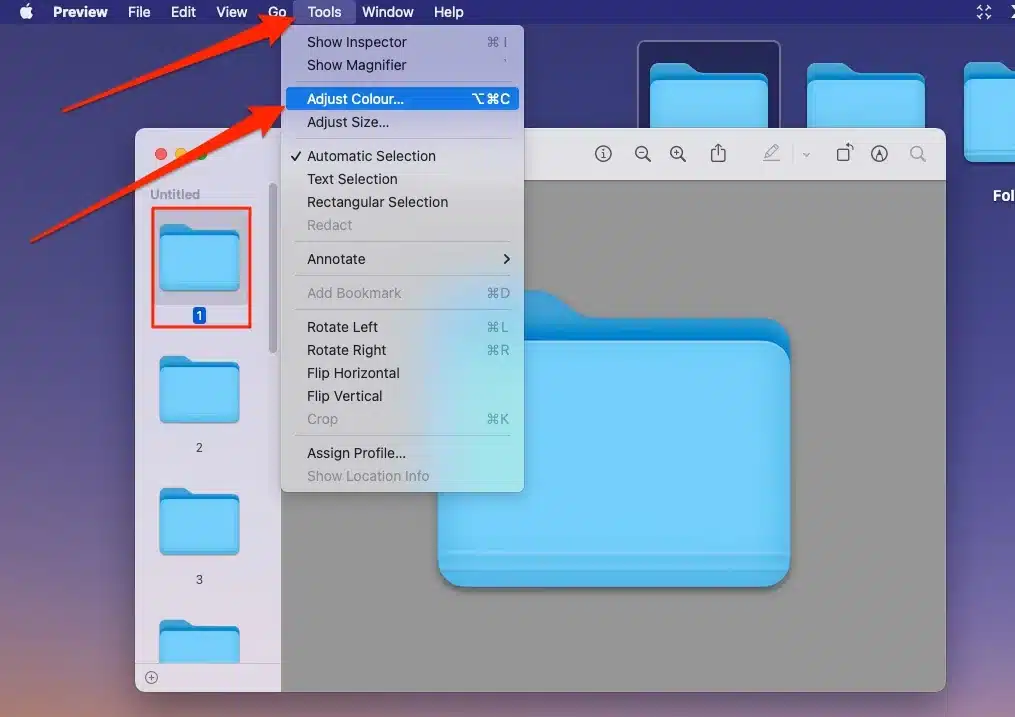Image resolution: width=1015 pixels, height=717 pixels.
Task: Choose Text Selection mode
Action: (x=402, y=179)
